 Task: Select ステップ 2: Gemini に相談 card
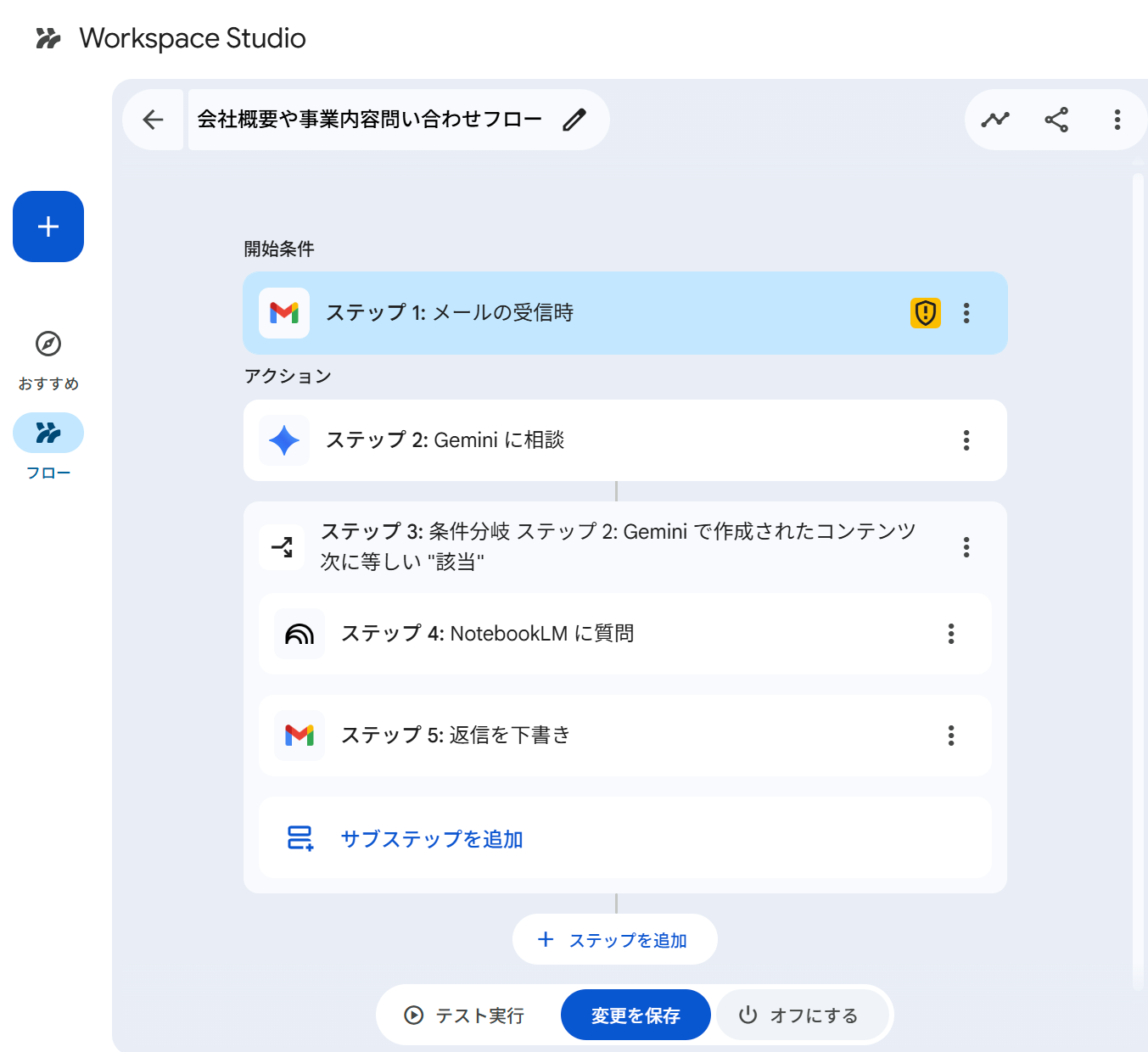pos(625,440)
